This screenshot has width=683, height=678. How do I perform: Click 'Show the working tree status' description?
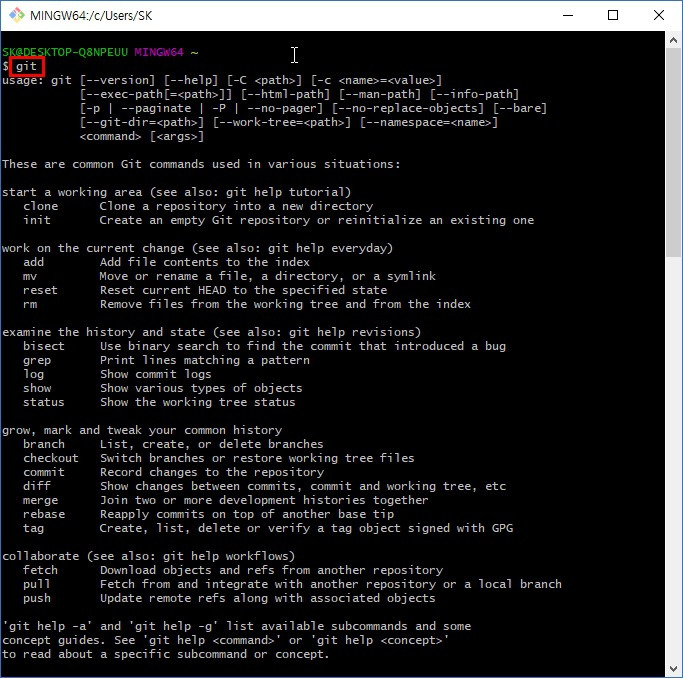pyautogui.click(x=198, y=402)
